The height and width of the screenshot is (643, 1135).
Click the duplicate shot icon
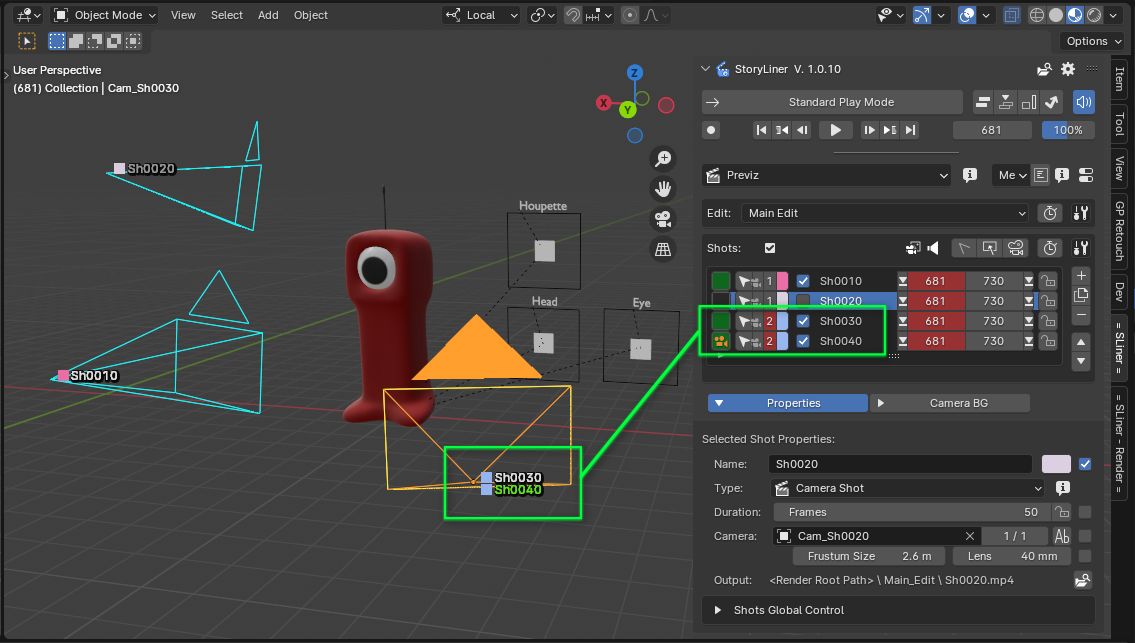tap(1080, 295)
